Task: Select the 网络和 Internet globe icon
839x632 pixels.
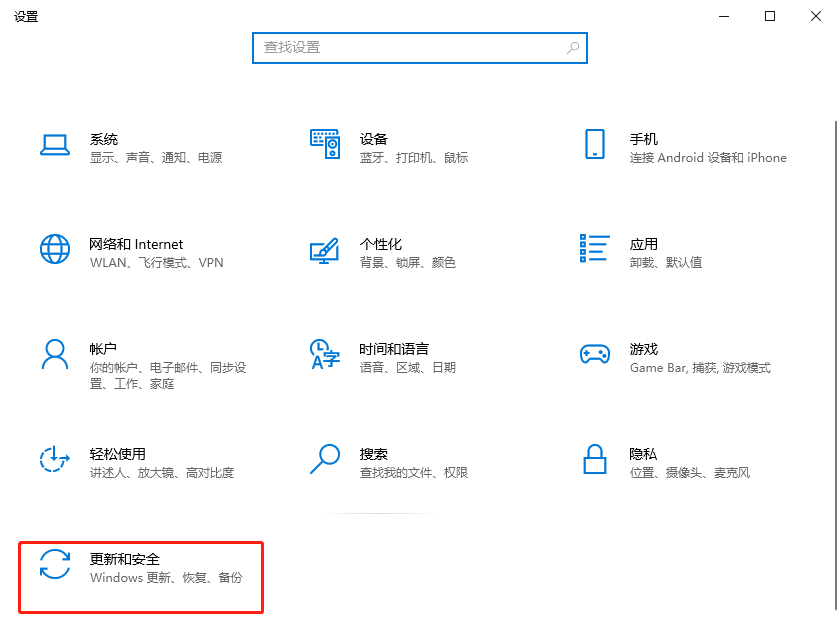Action: coord(54,249)
